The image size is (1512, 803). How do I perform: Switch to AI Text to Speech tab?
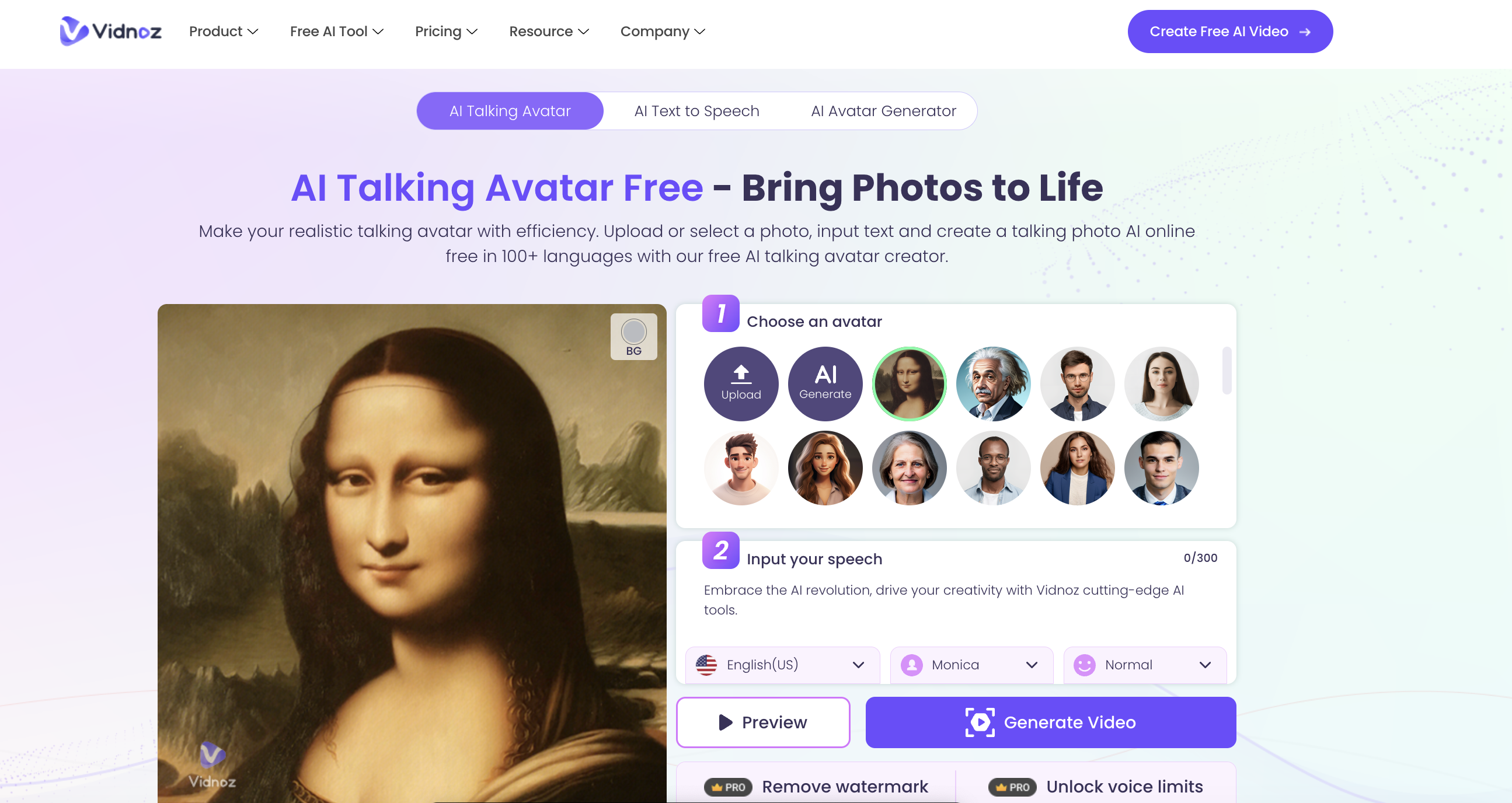tap(696, 110)
